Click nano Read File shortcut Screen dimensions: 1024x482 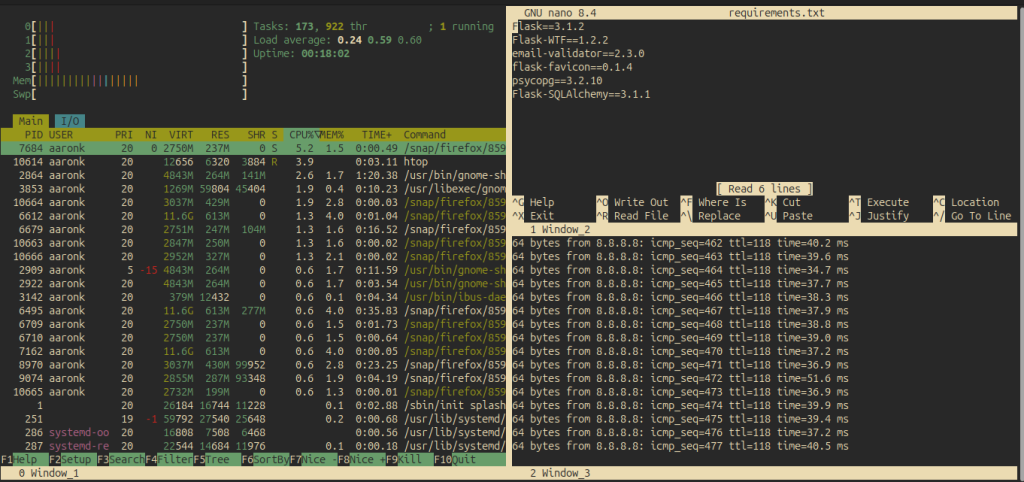pos(633,216)
